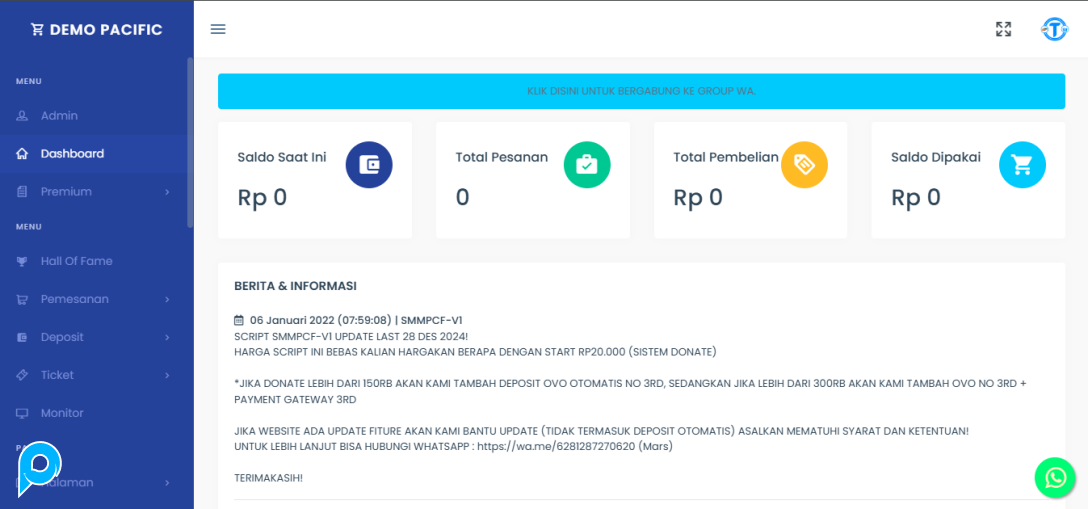Click the hamburger menu toggle icon

pyautogui.click(x=218, y=29)
